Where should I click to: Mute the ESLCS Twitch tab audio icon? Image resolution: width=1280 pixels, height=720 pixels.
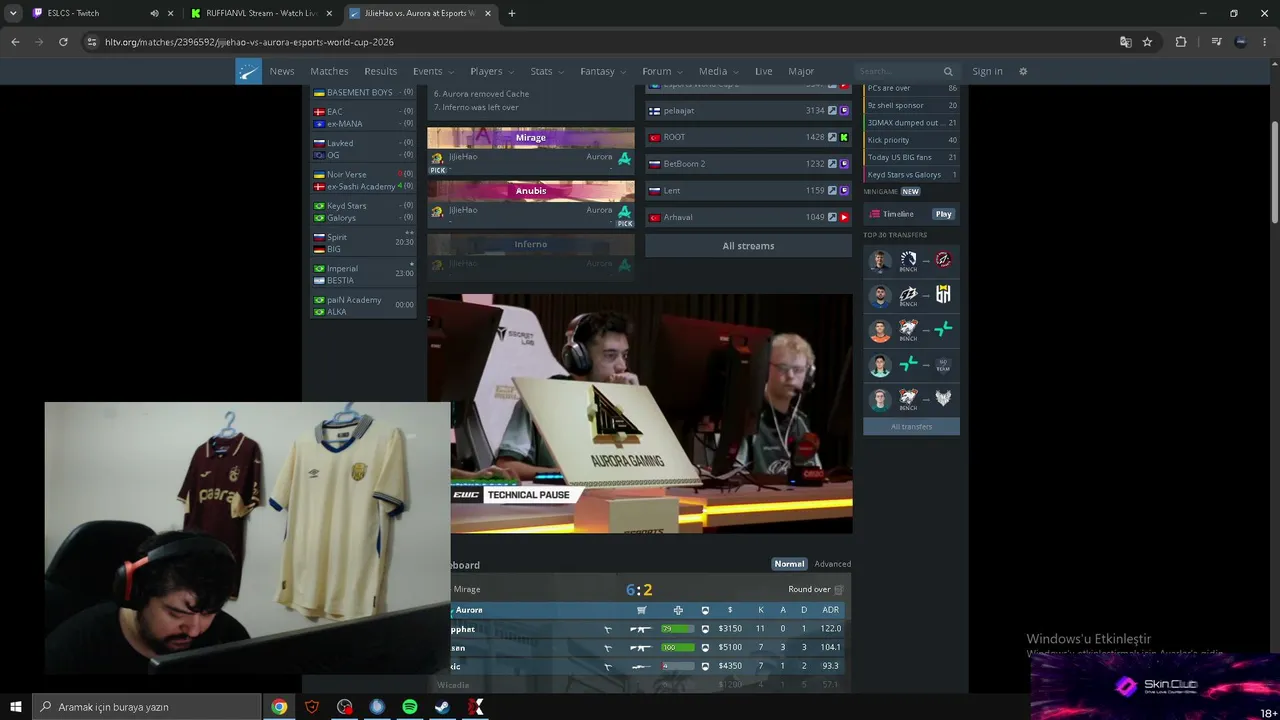pyautogui.click(x=154, y=14)
